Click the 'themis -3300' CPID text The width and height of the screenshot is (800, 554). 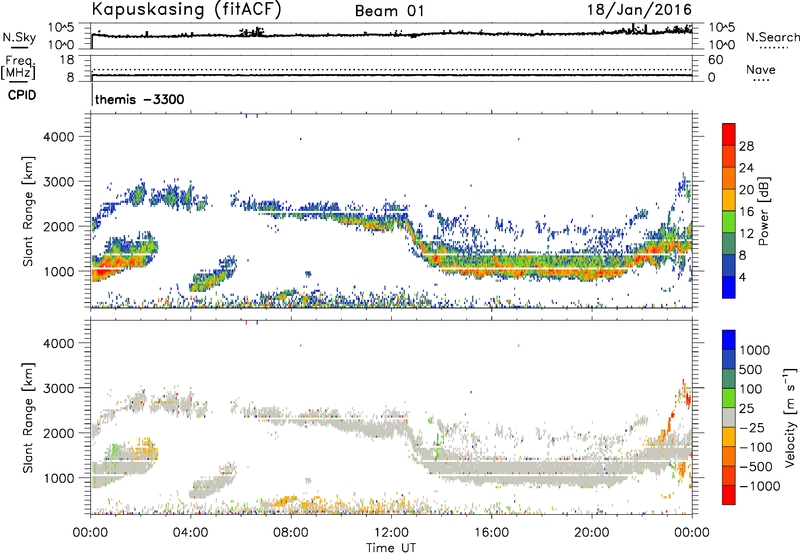(140, 99)
